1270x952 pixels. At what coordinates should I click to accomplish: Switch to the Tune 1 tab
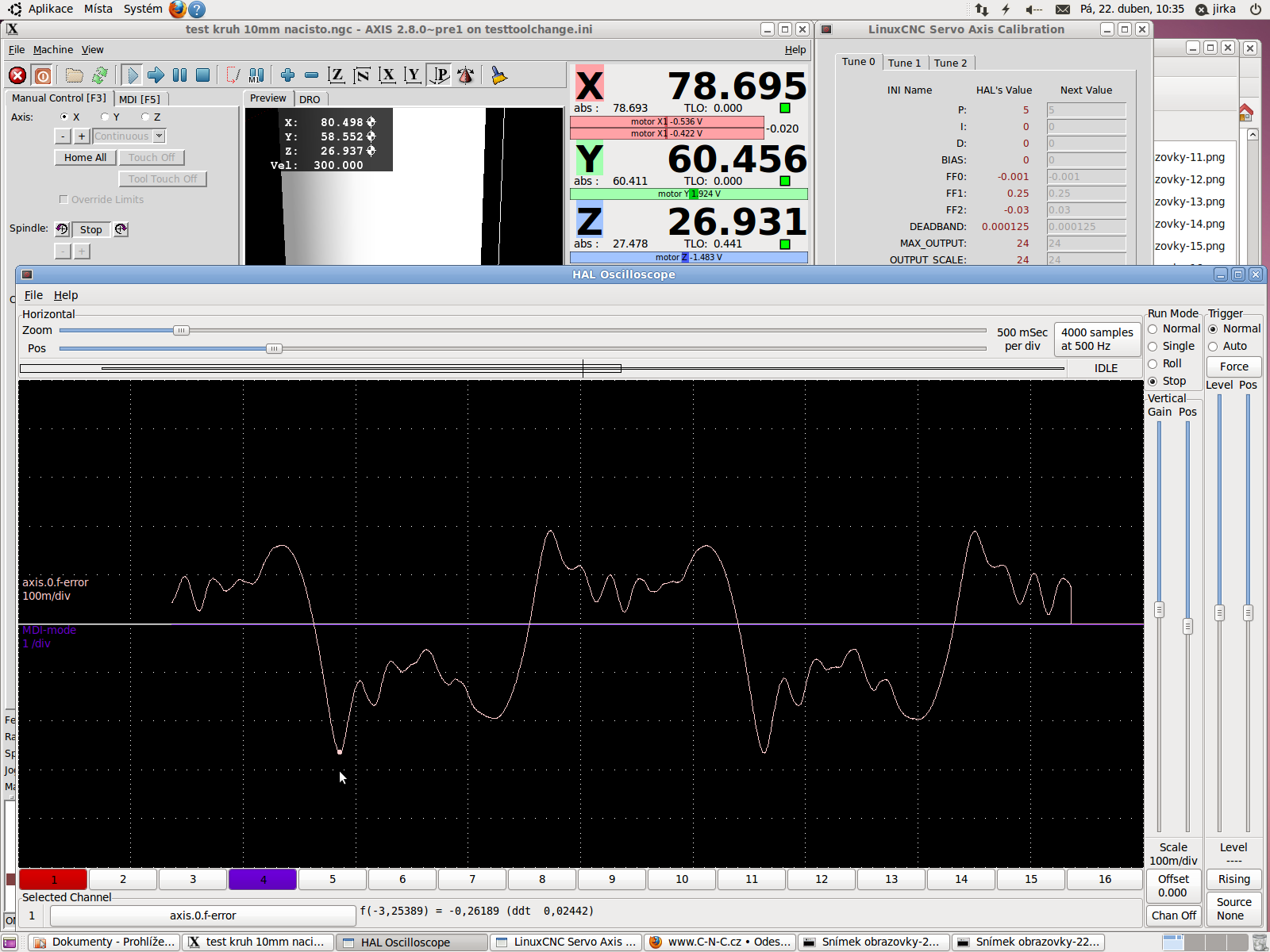(x=904, y=63)
